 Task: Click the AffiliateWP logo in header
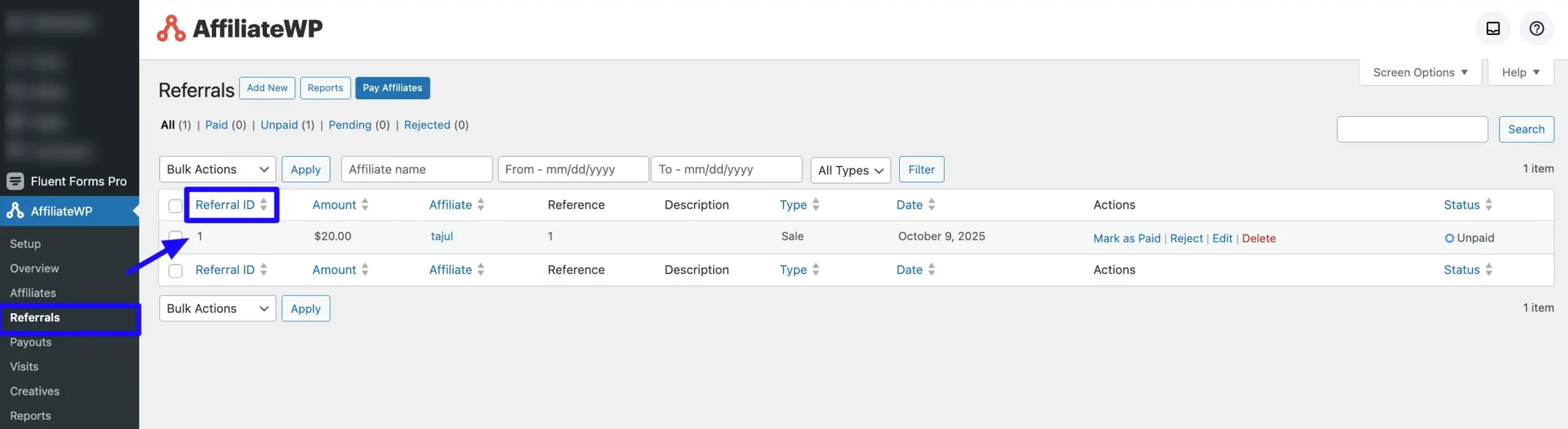point(240,28)
